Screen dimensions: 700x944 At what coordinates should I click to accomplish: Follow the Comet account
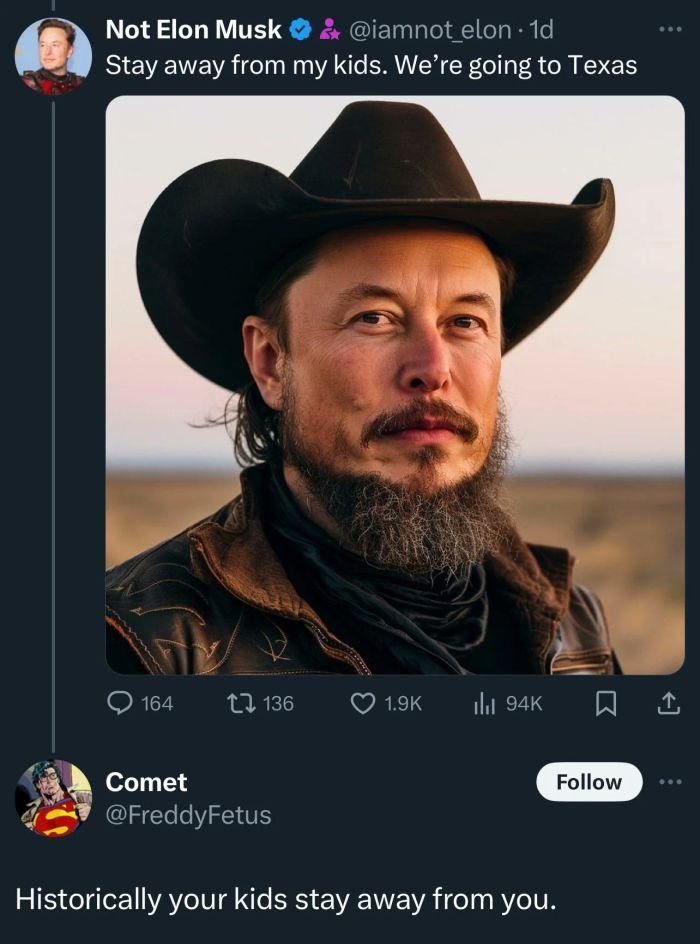click(x=589, y=782)
